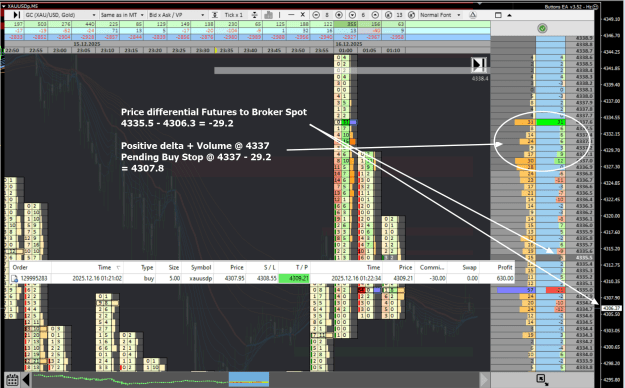Open the GC (XAU/USD, Gold) instrument dropdown
Screen dimensions: 625x388
pos(61,15)
